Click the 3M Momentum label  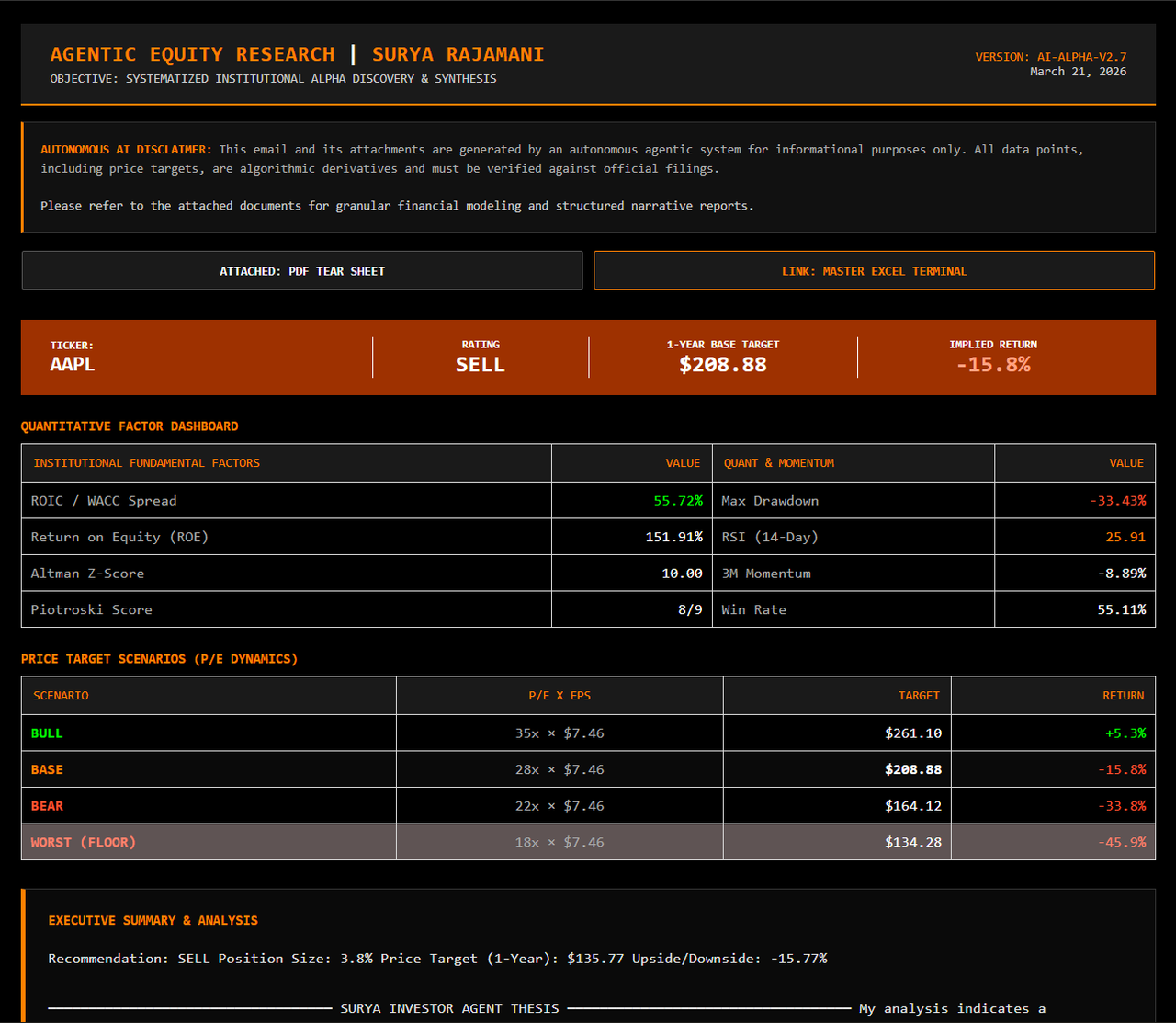pyautogui.click(x=766, y=574)
